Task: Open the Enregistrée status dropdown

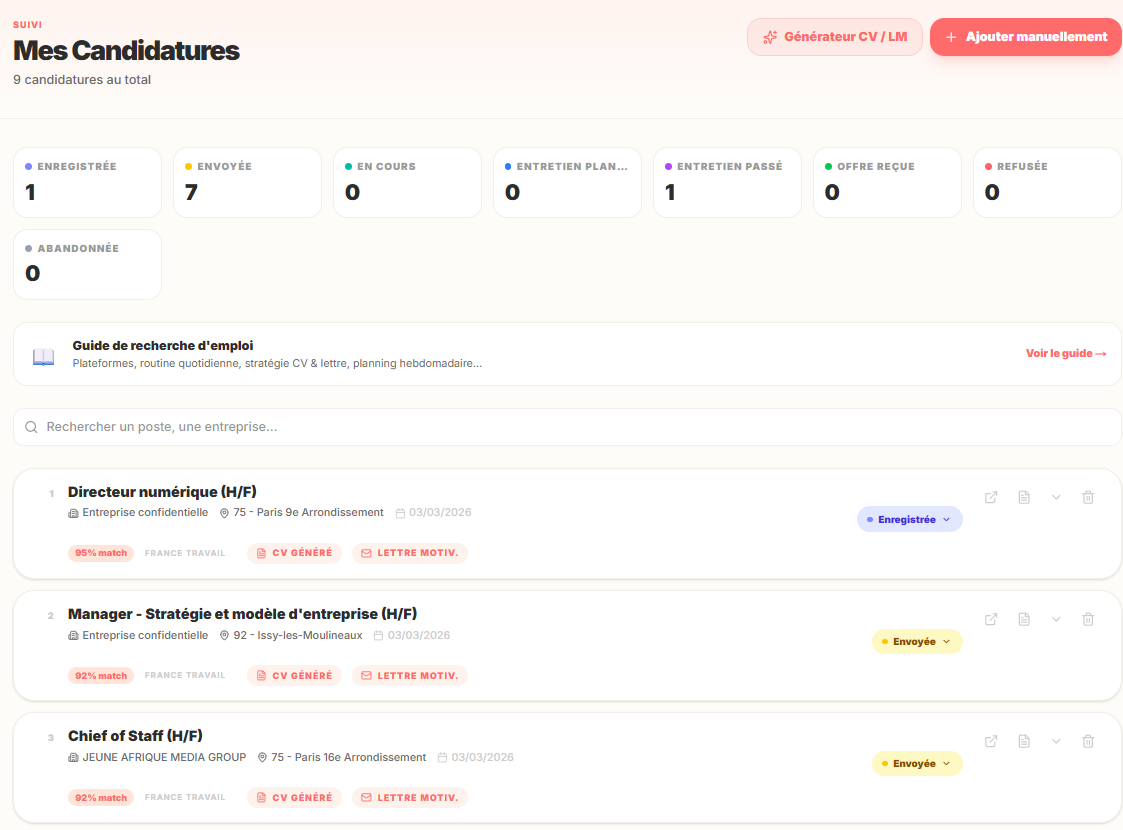Action: click(x=909, y=519)
